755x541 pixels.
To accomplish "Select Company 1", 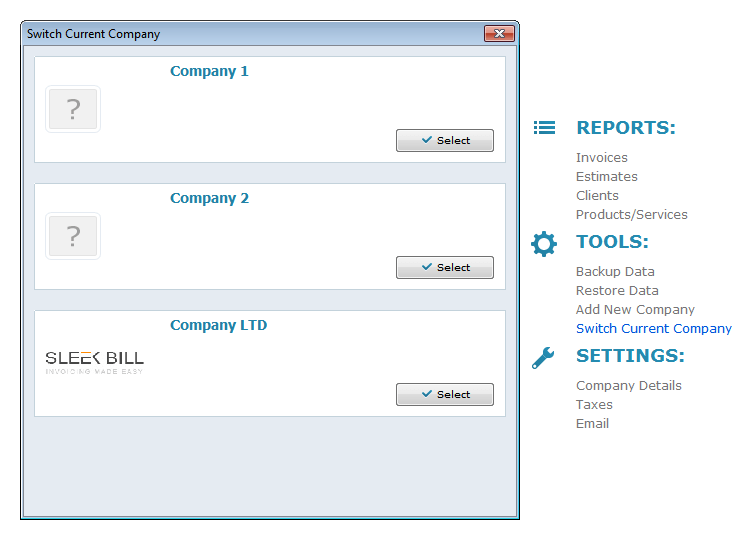I will coord(445,141).
